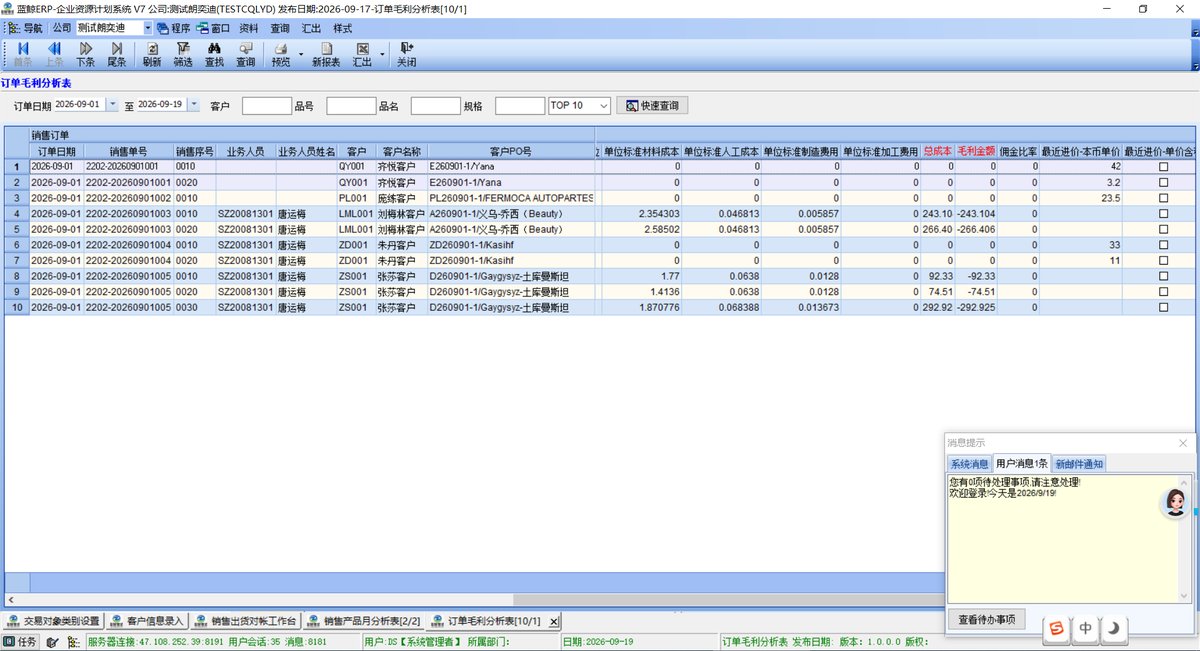The image size is (1200, 651).
Task: Tick the 最近进价-单价含税 checkbox in row 3
Action: (x=1163, y=198)
